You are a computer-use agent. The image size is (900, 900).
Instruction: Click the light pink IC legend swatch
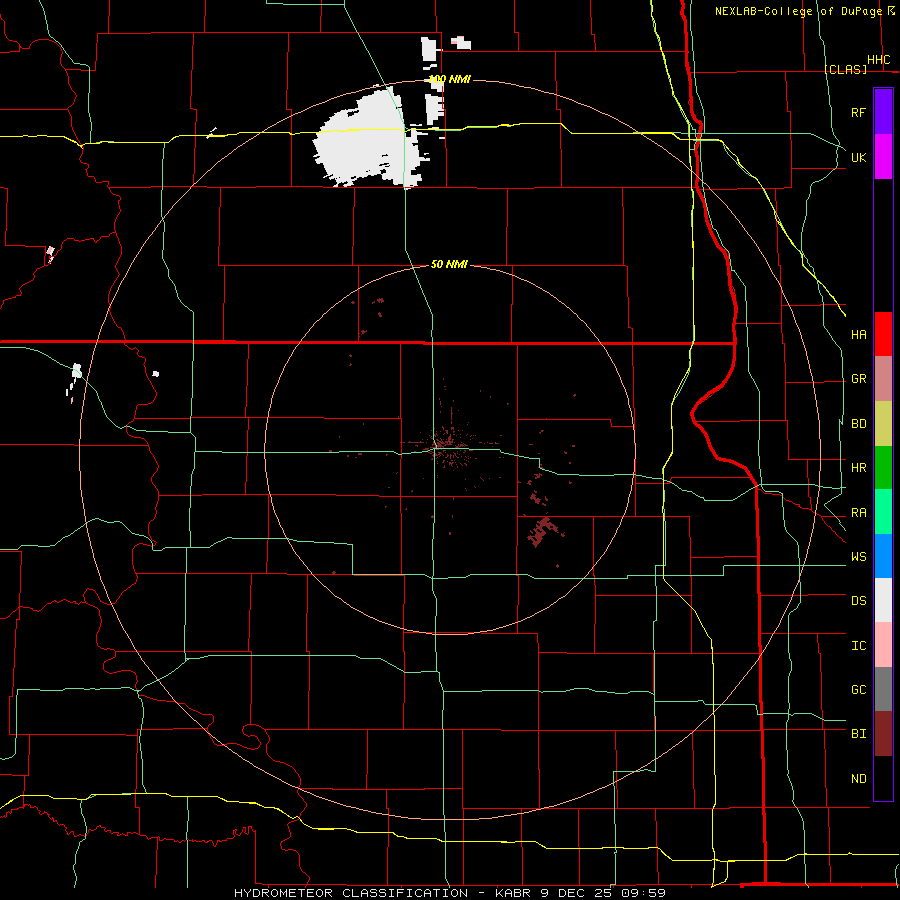pos(883,645)
